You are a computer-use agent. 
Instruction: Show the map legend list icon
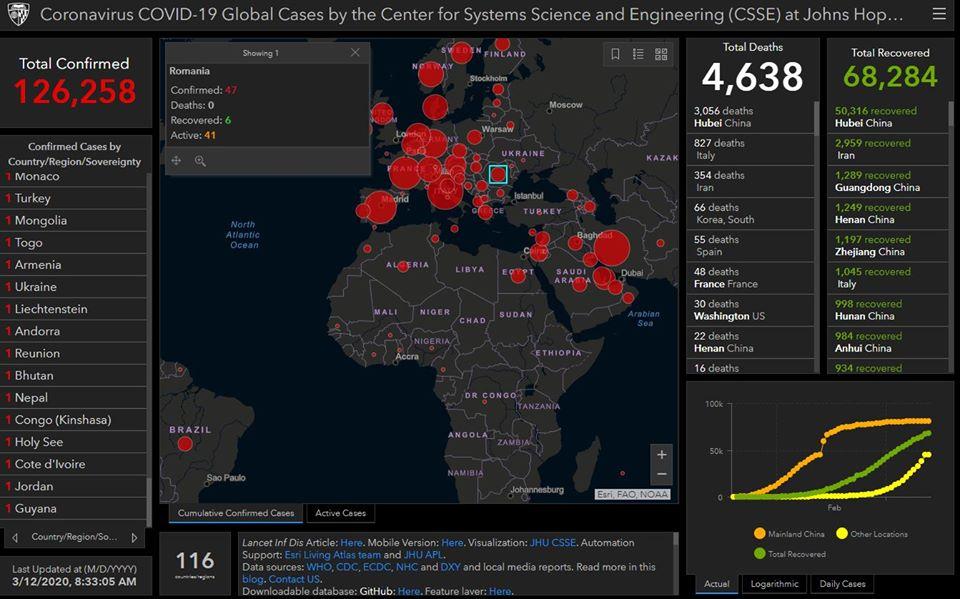tap(639, 54)
